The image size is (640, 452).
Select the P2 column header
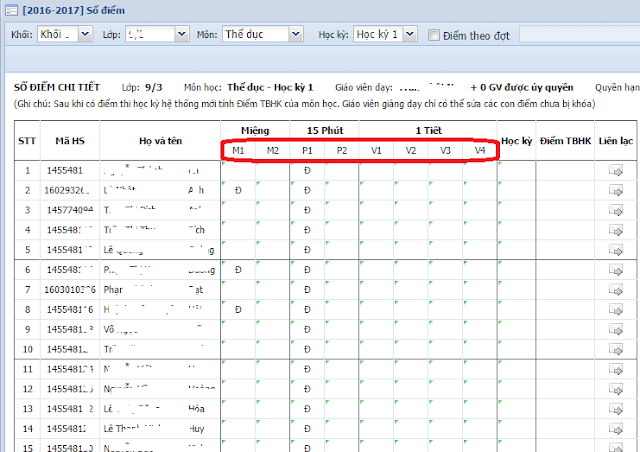(342, 151)
